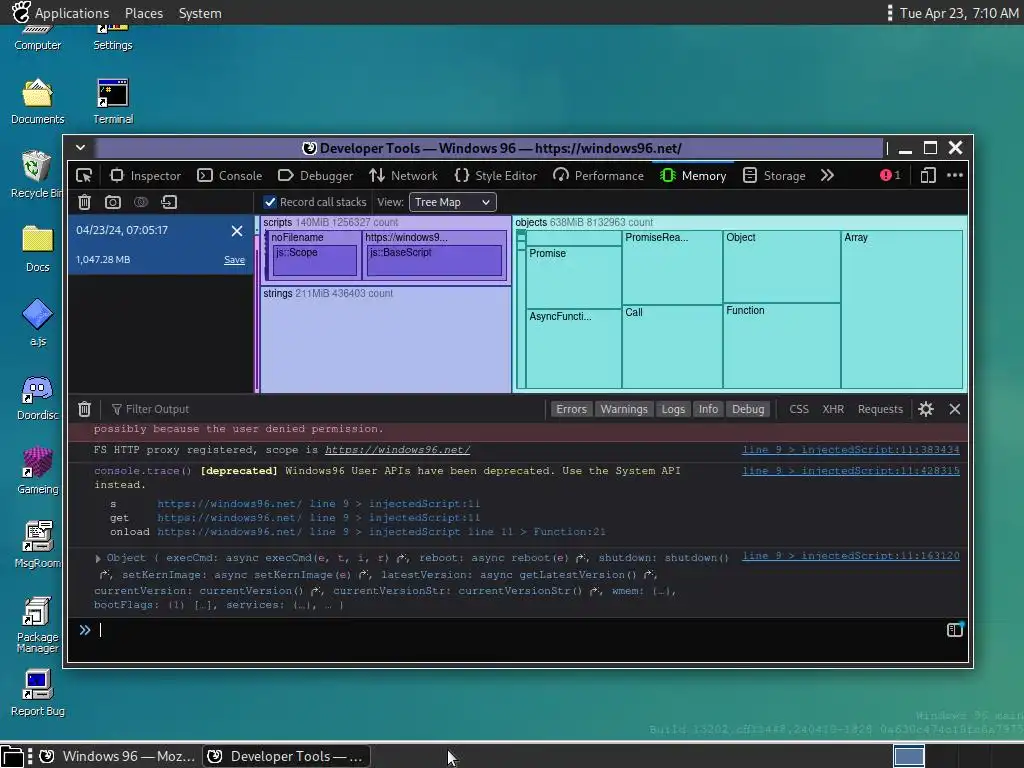1024x768 pixels.
Task: Toggle the Logs filter button
Action: [x=673, y=409]
